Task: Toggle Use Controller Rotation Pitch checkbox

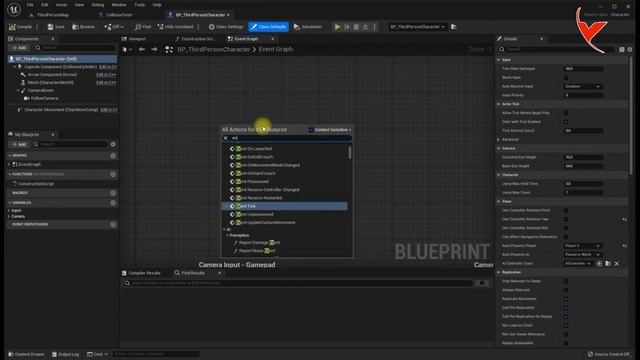Action: pos(566,211)
